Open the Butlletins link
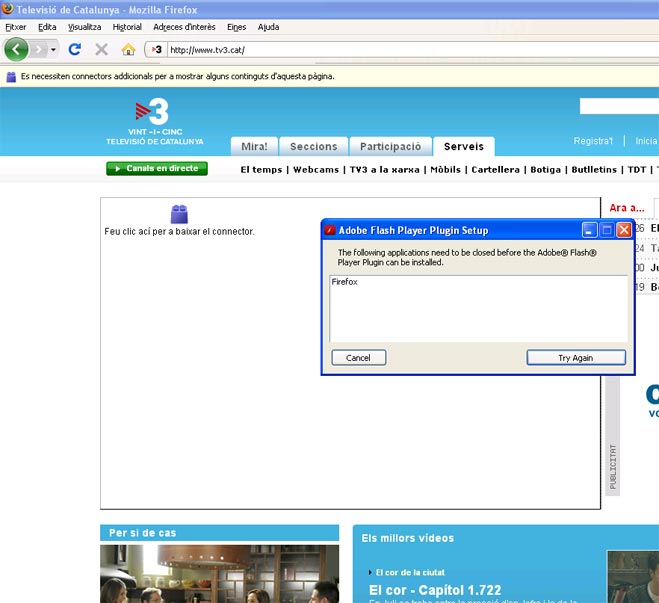This screenshot has width=659, height=603. point(594,170)
